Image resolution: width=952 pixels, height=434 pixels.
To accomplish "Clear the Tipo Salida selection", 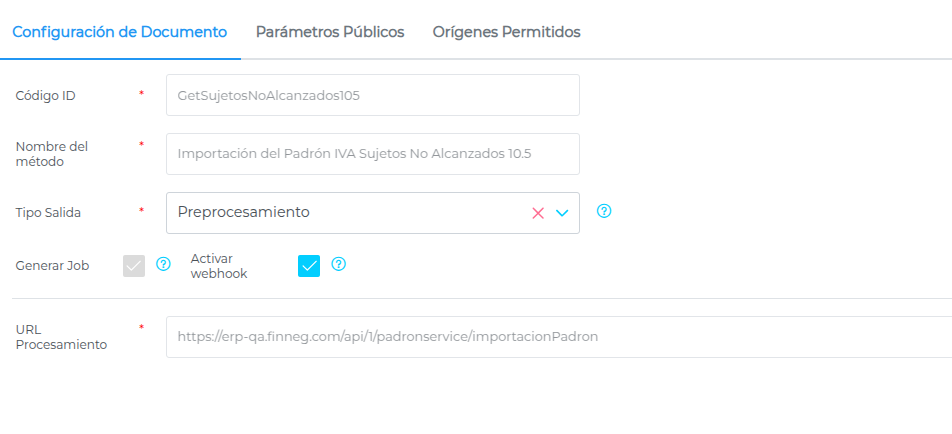I will 538,213.
